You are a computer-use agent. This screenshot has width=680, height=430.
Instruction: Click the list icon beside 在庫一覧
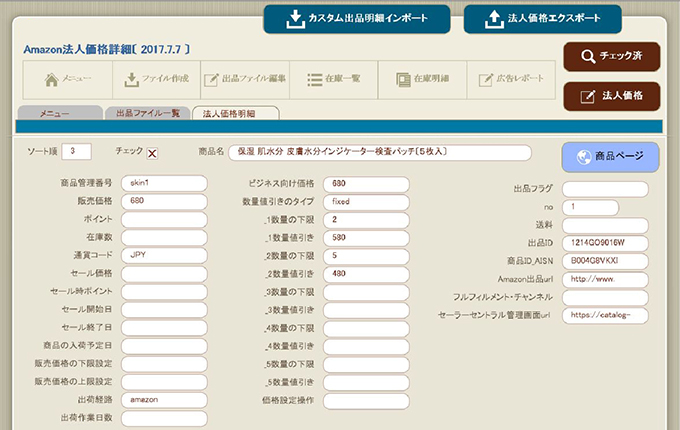pyautogui.click(x=314, y=79)
